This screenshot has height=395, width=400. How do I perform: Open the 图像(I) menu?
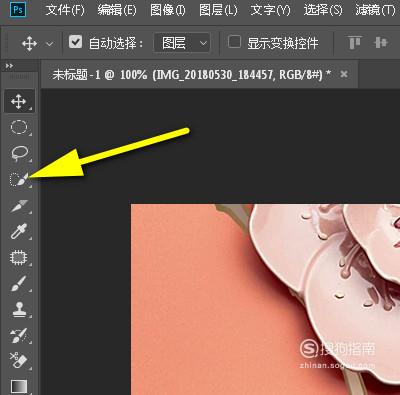pos(168,10)
